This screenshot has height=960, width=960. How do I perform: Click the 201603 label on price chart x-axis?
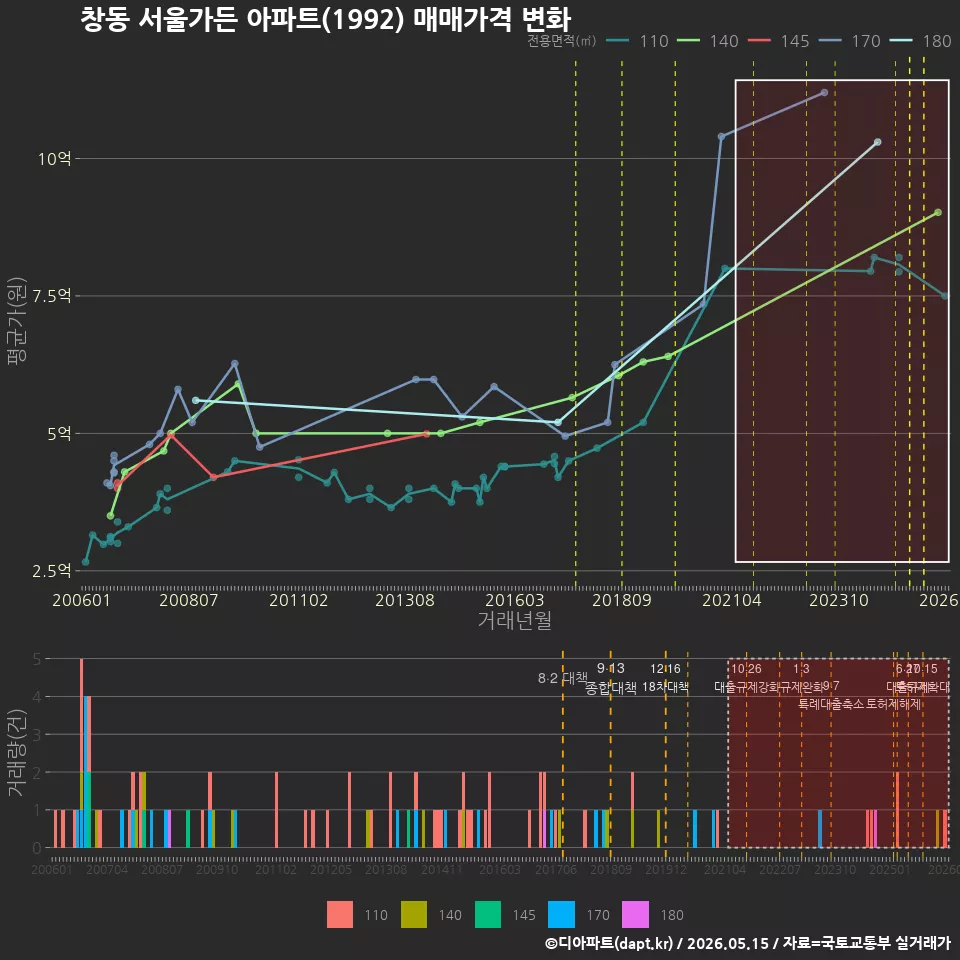(514, 600)
